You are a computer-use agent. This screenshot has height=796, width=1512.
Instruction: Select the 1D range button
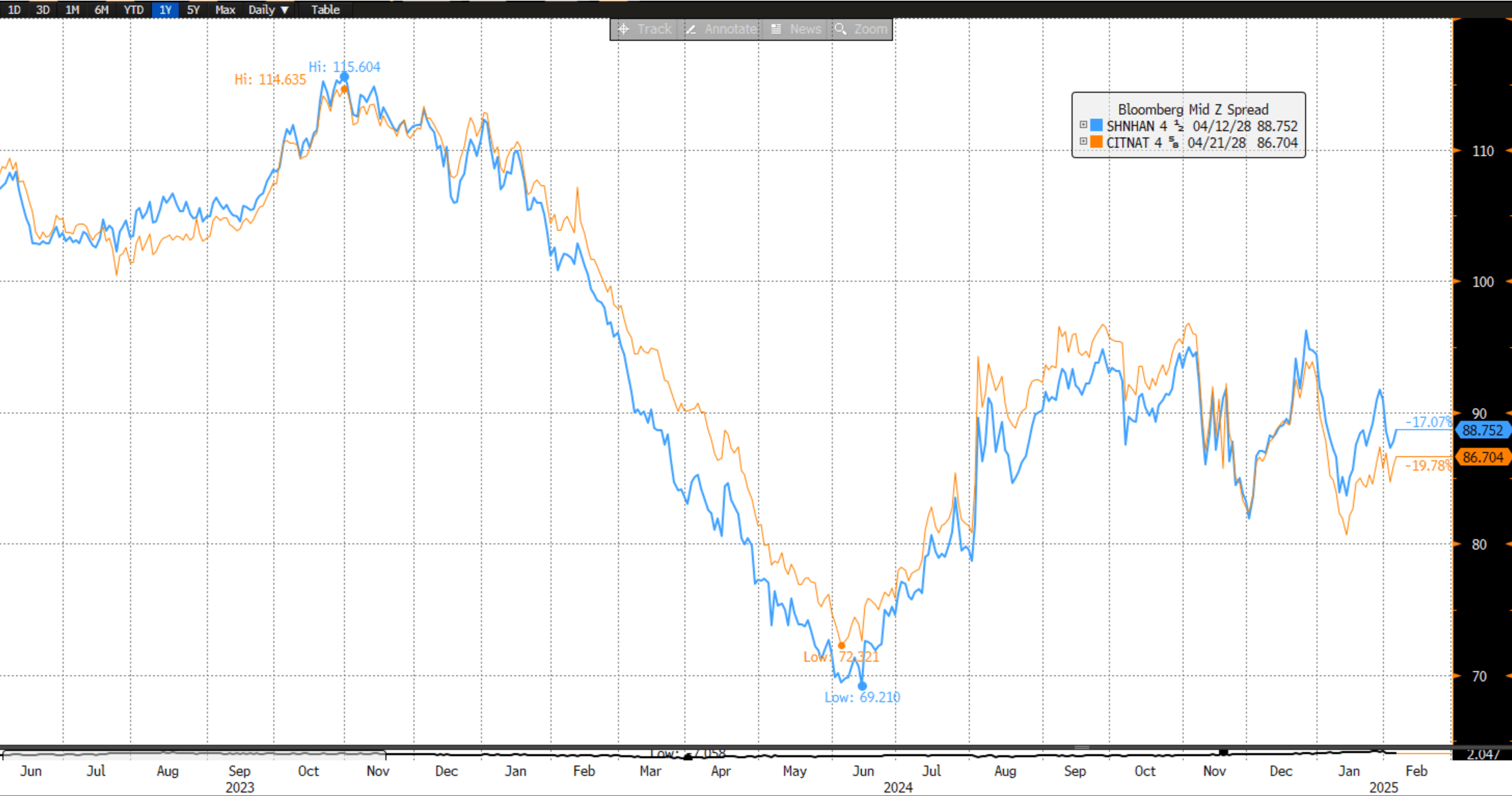(x=14, y=10)
